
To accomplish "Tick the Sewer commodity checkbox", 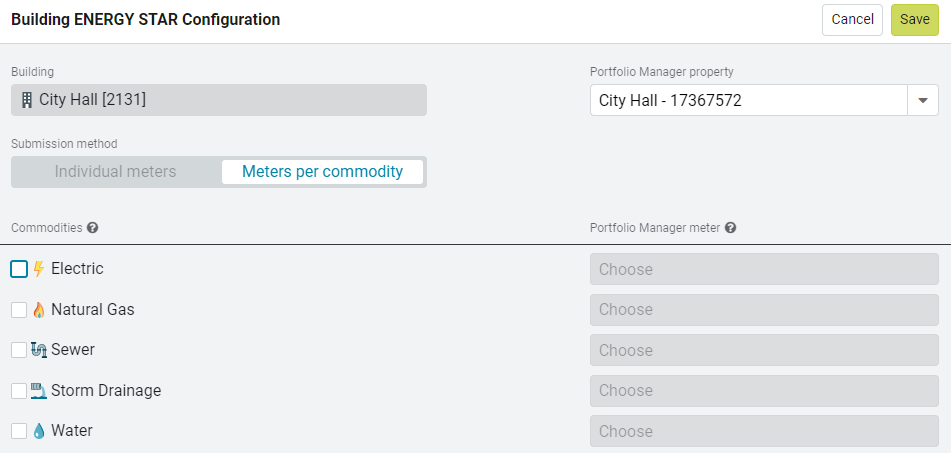I will [19, 350].
